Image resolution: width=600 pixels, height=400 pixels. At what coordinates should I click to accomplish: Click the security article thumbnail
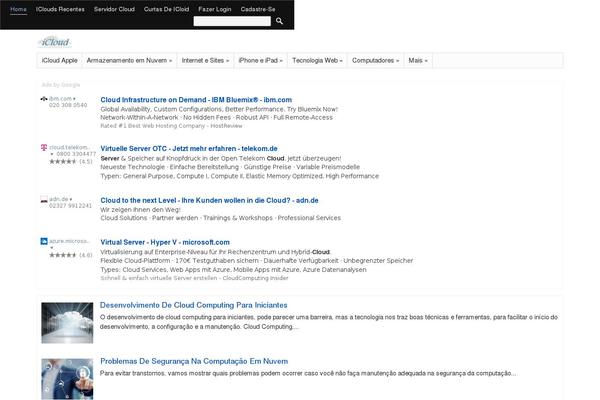(67, 379)
